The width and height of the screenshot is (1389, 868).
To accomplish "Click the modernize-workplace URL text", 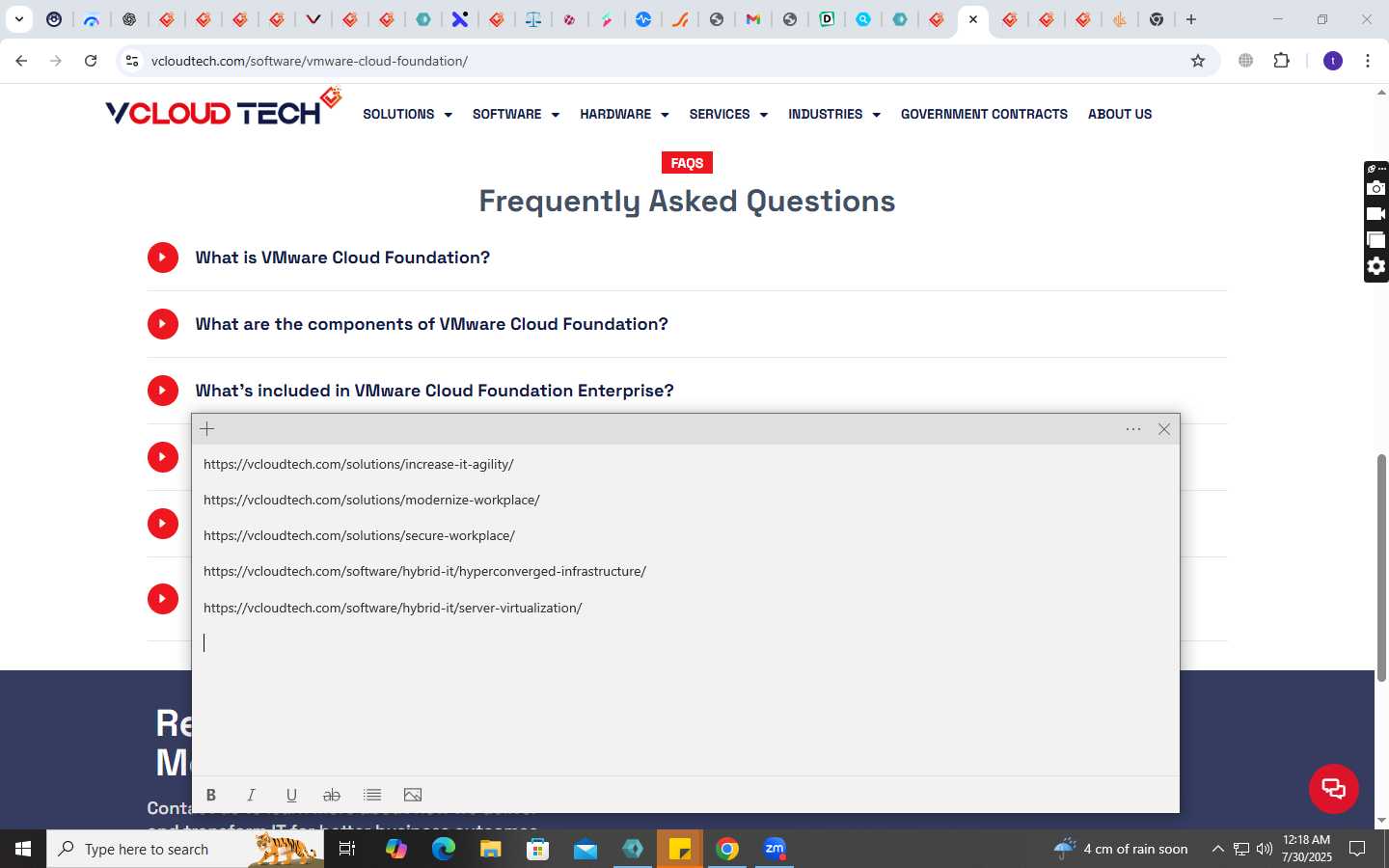I will click(x=371, y=500).
